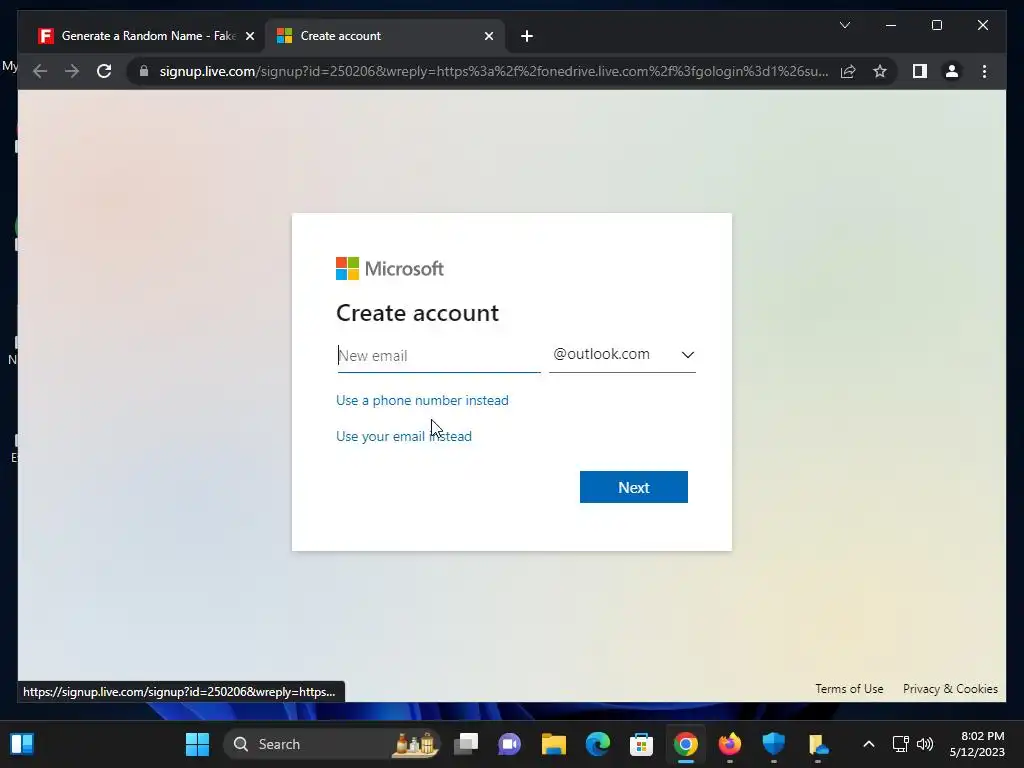Close the Generate a Random Name tab
The height and width of the screenshot is (768, 1024).
click(249, 36)
